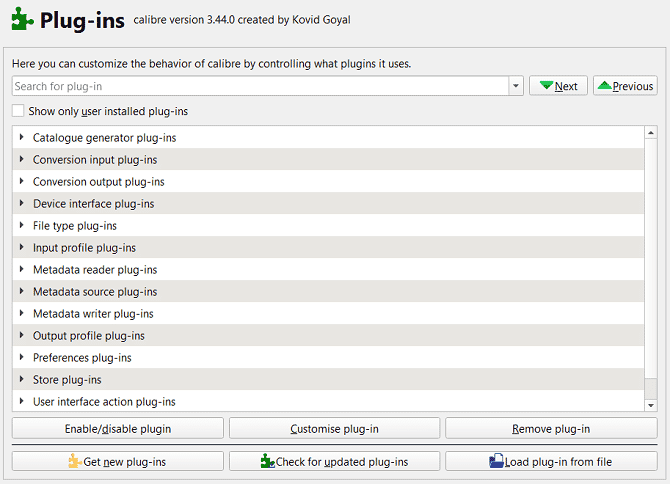Click the green Previous arrow icon
Screen dimensions: 670x484
click(605, 86)
